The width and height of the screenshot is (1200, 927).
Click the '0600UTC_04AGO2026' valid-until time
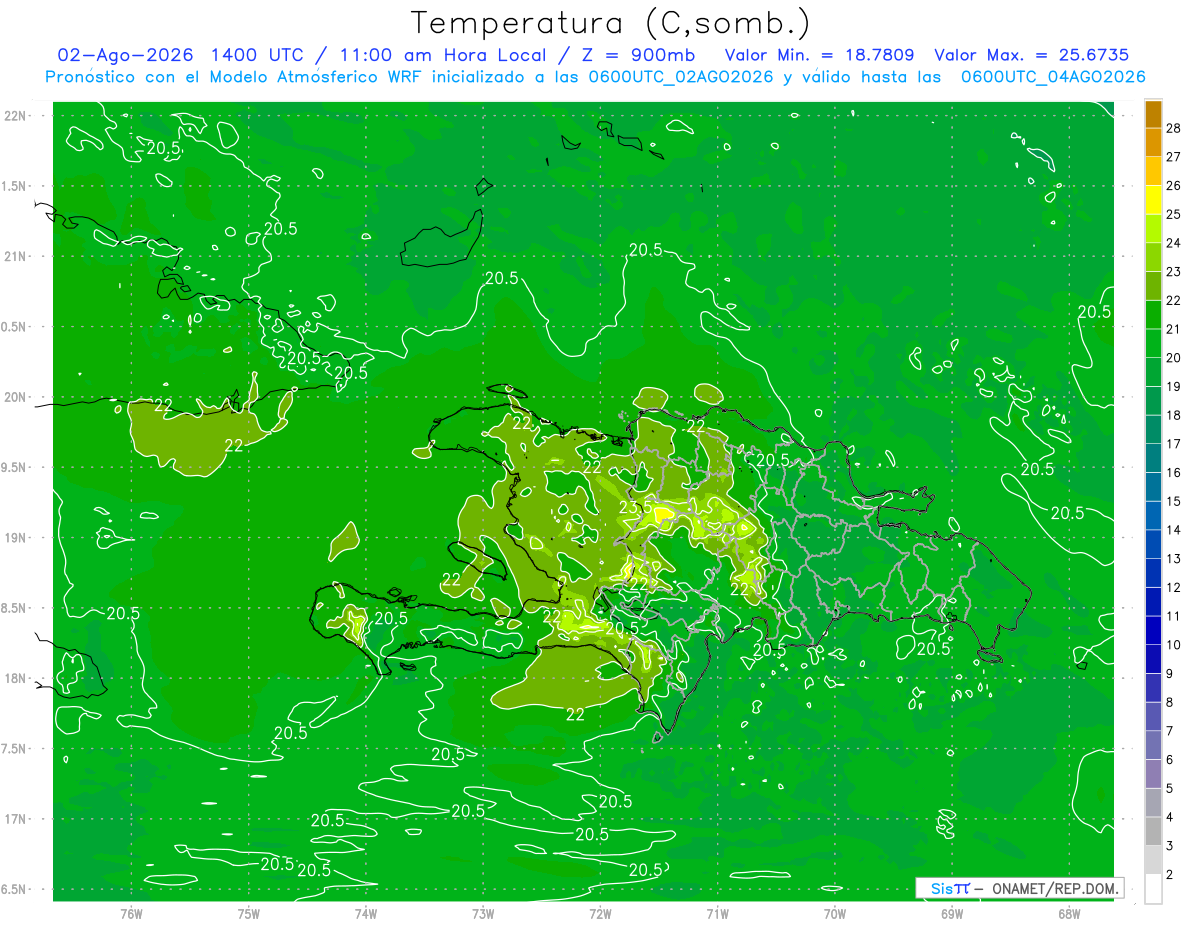click(x=1052, y=77)
